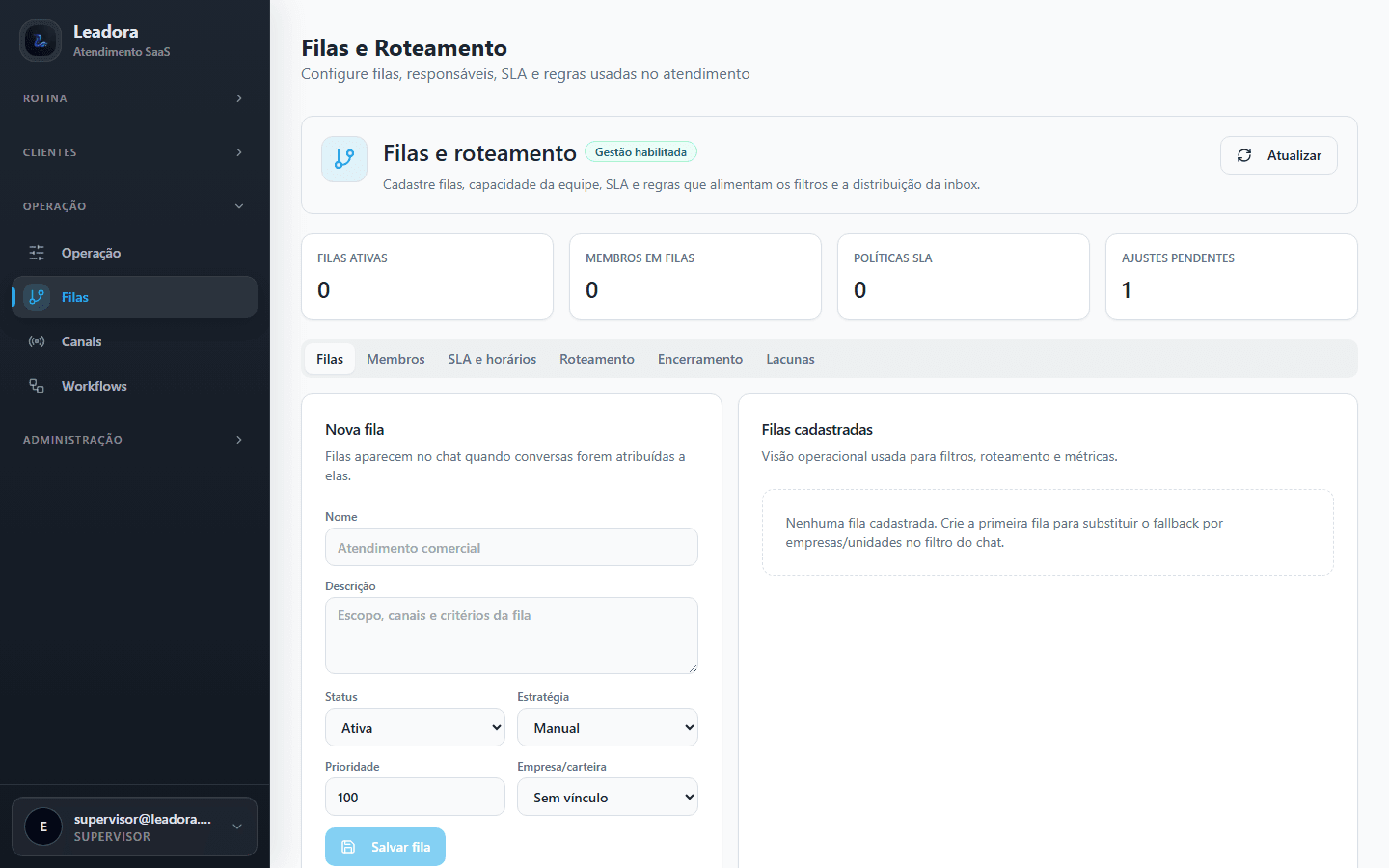Select the Filas branch icon in sidebar
The height and width of the screenshot is (868, 1389).
coord(37,297)
